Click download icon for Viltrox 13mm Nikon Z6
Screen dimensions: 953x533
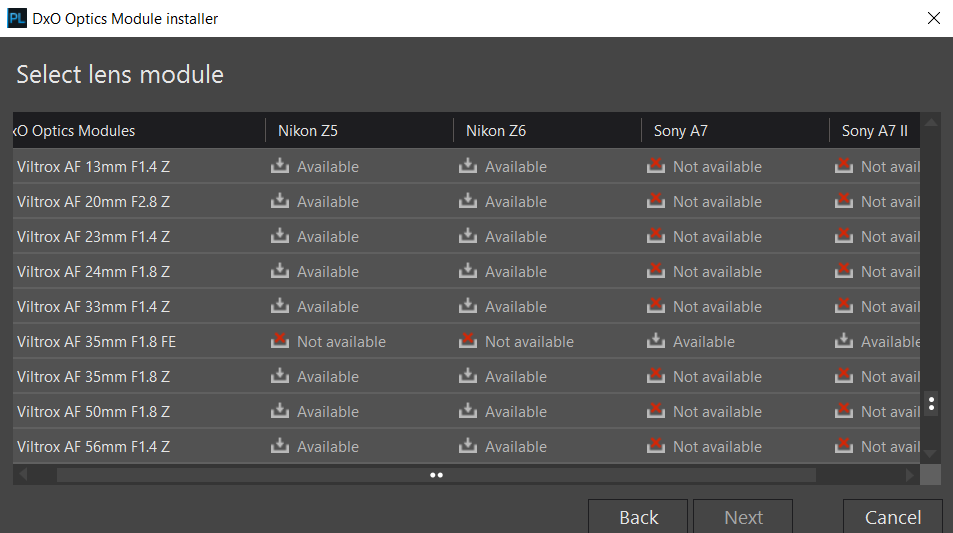[x=467, y=165]
